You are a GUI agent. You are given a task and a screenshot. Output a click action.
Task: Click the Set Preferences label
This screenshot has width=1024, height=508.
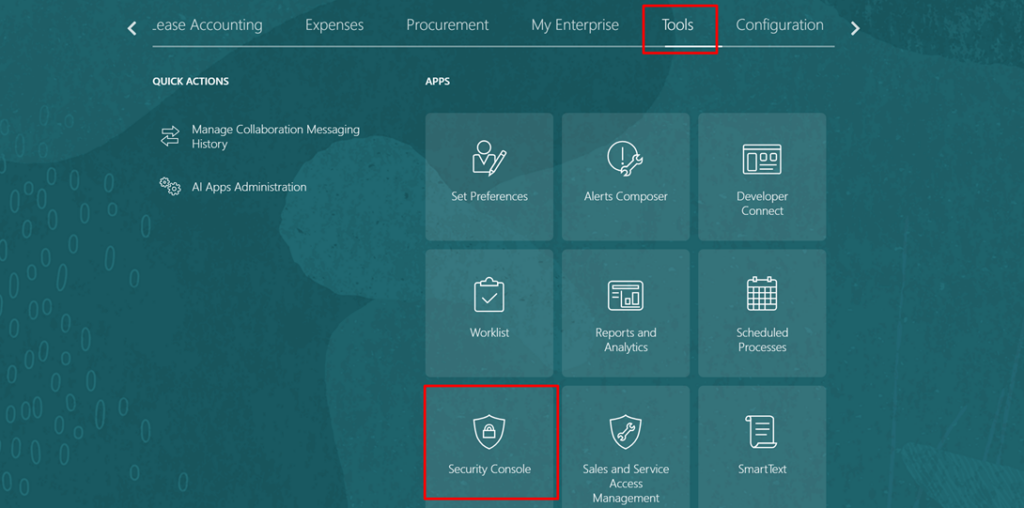click(489, 196)
